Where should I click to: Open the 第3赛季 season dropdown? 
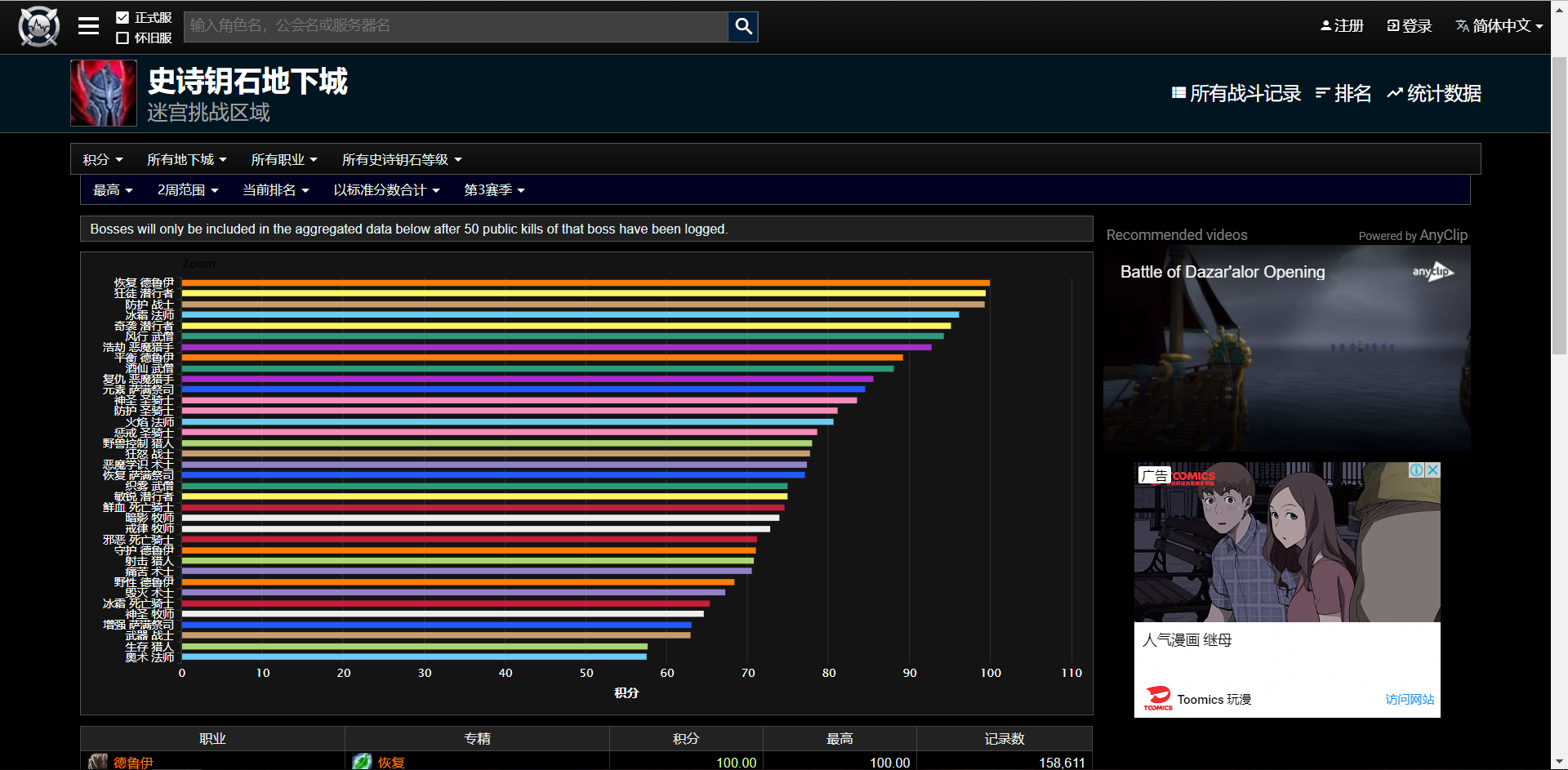[x=493, y=190]
